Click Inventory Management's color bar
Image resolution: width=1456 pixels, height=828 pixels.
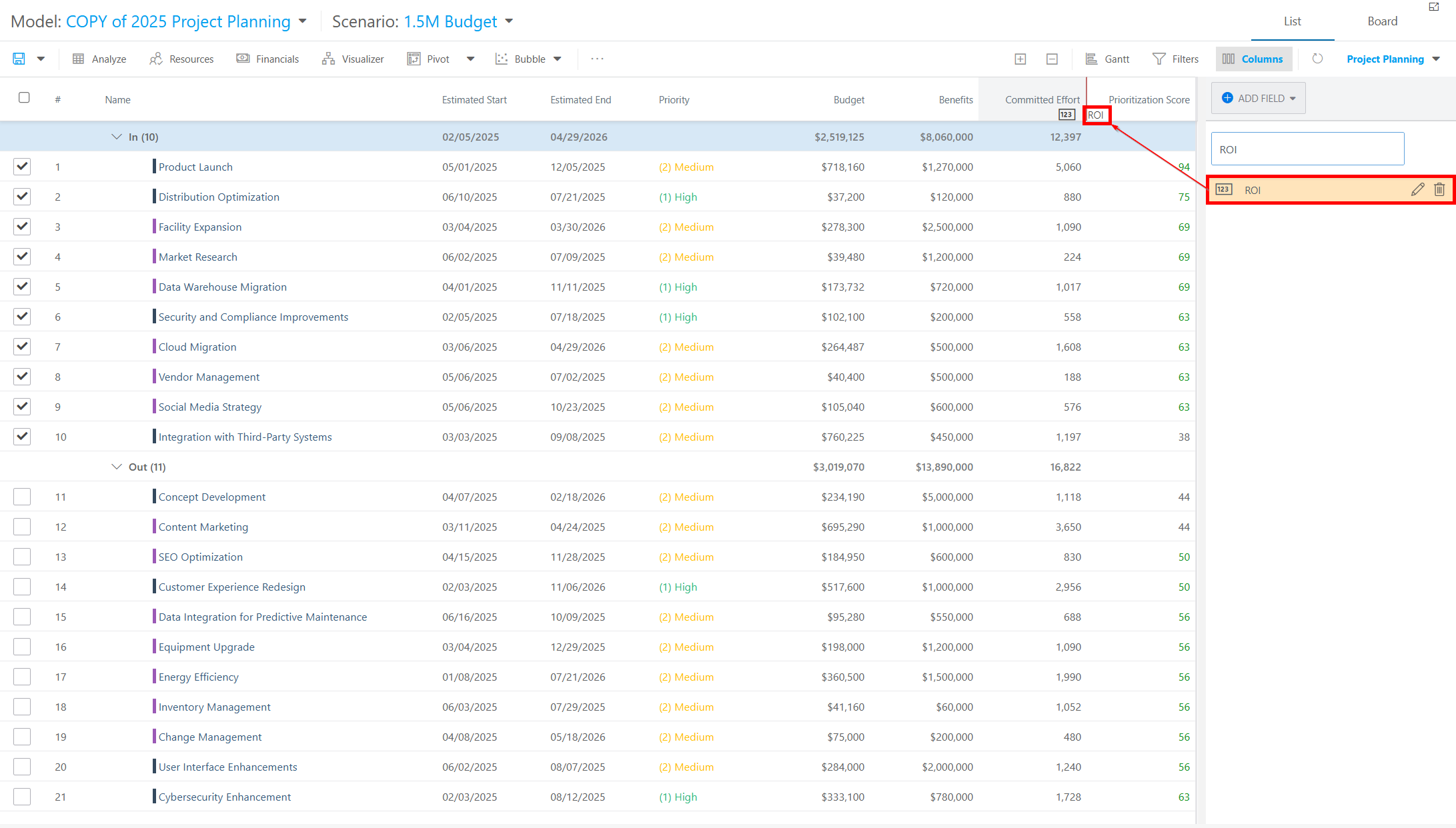154,706
